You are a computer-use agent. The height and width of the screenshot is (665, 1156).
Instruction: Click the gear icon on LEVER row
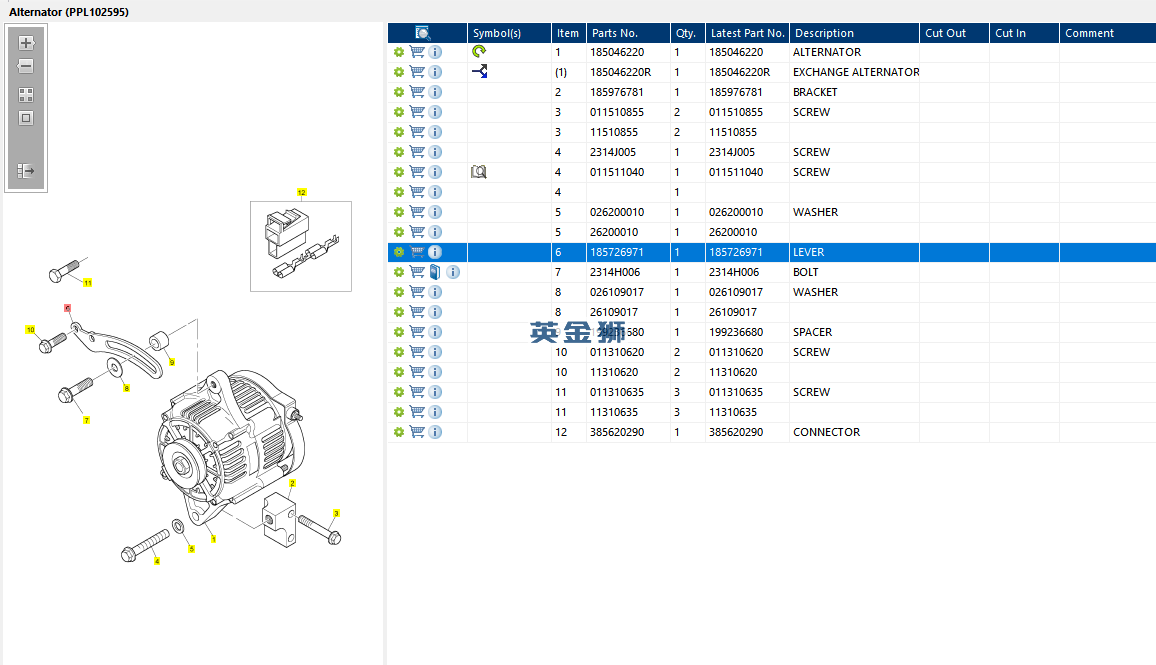click(x=399, y=252)
